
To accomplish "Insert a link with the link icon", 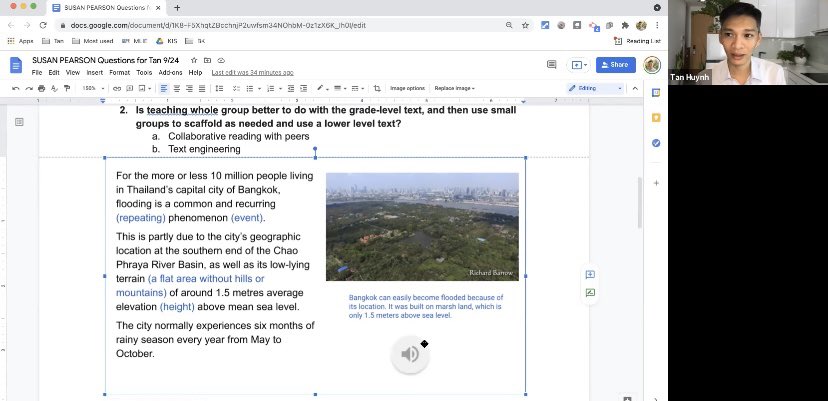I will point(117,88).
